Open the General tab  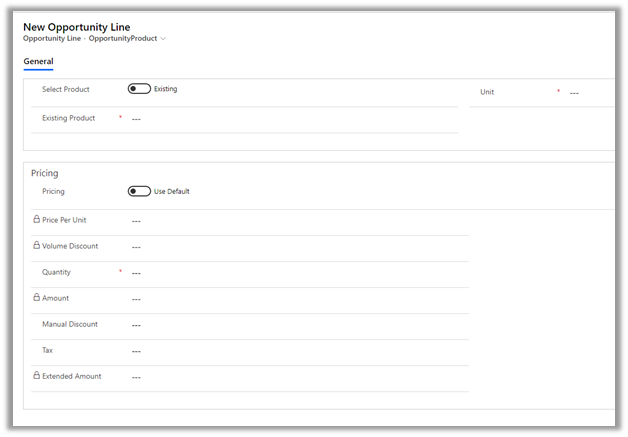[38, 61]
